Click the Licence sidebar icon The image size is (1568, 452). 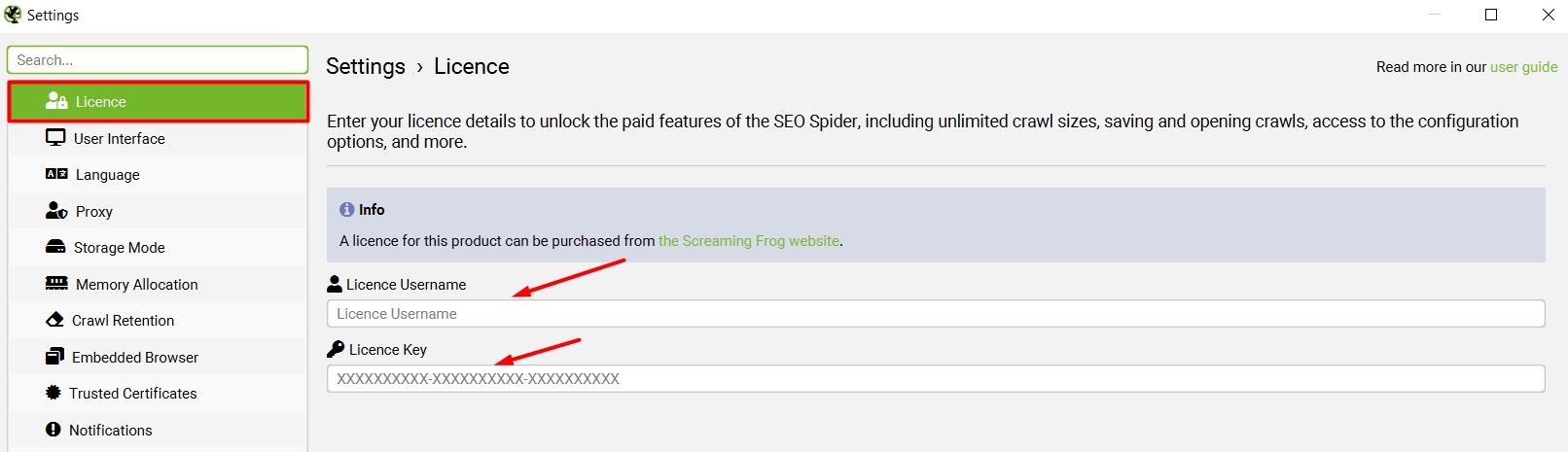coord(56,101)
